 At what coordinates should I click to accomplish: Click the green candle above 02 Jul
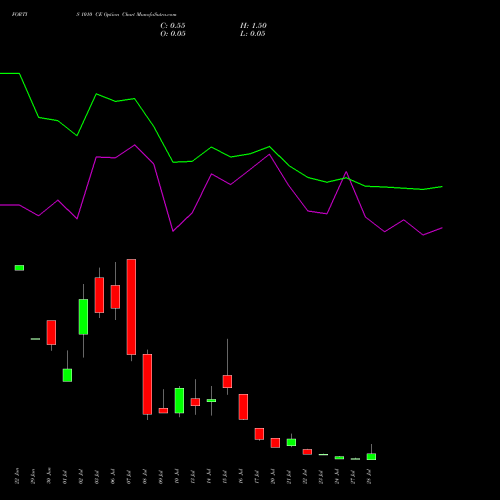[83, 317]
